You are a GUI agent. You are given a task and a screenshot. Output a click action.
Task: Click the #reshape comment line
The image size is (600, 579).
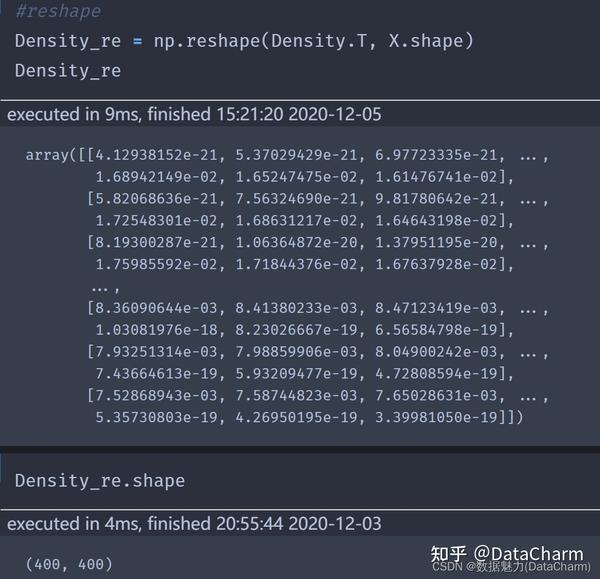pyautogui.click(x=58, y=11)
